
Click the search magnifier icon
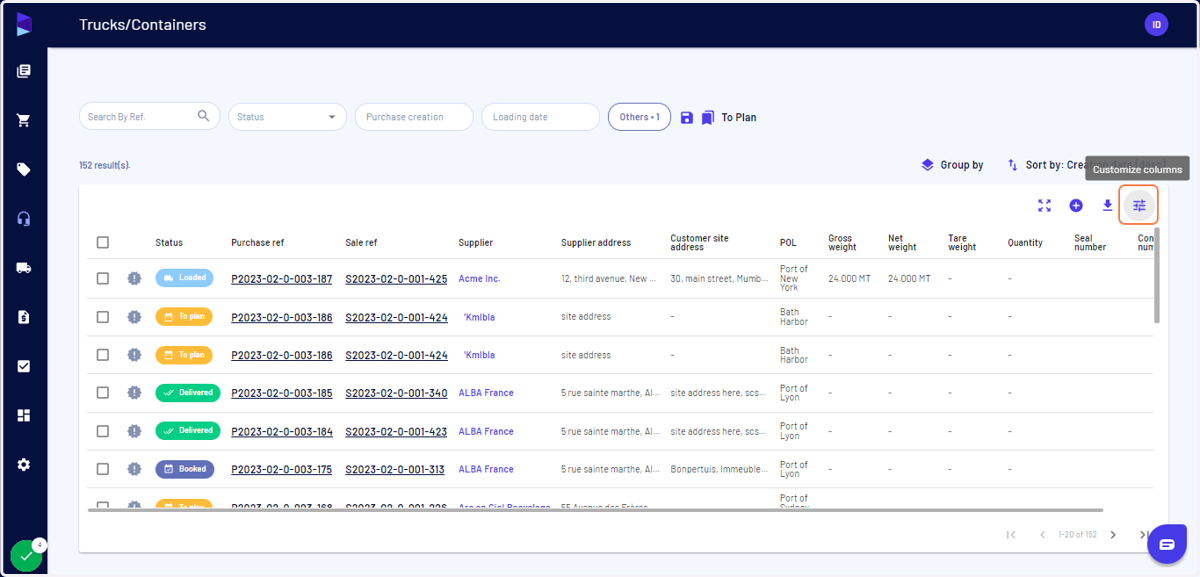tap(204, 116)
